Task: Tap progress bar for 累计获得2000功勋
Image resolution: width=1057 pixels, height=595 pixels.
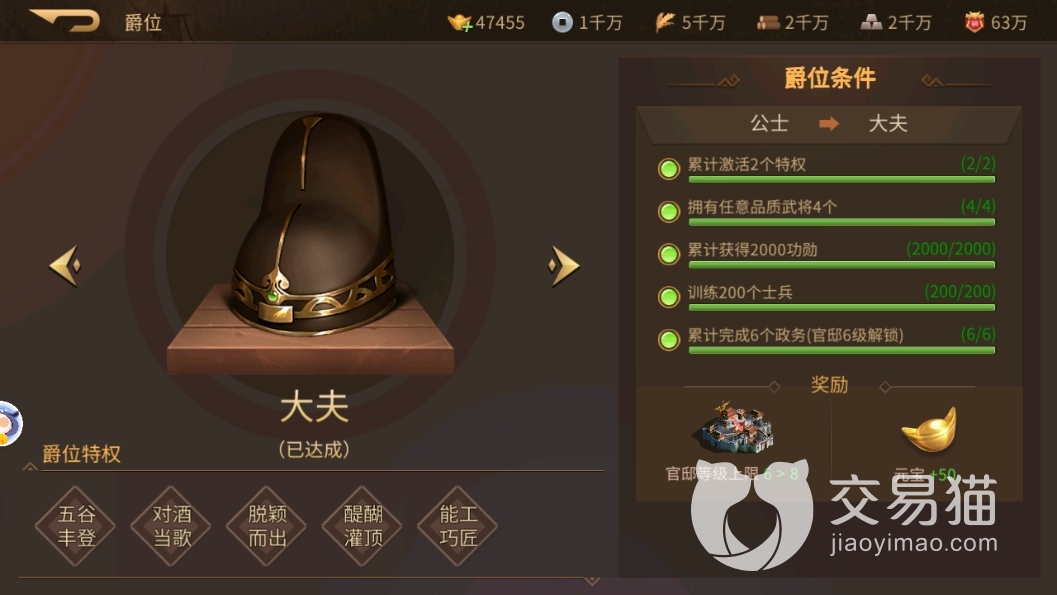Action: point(841,265)
